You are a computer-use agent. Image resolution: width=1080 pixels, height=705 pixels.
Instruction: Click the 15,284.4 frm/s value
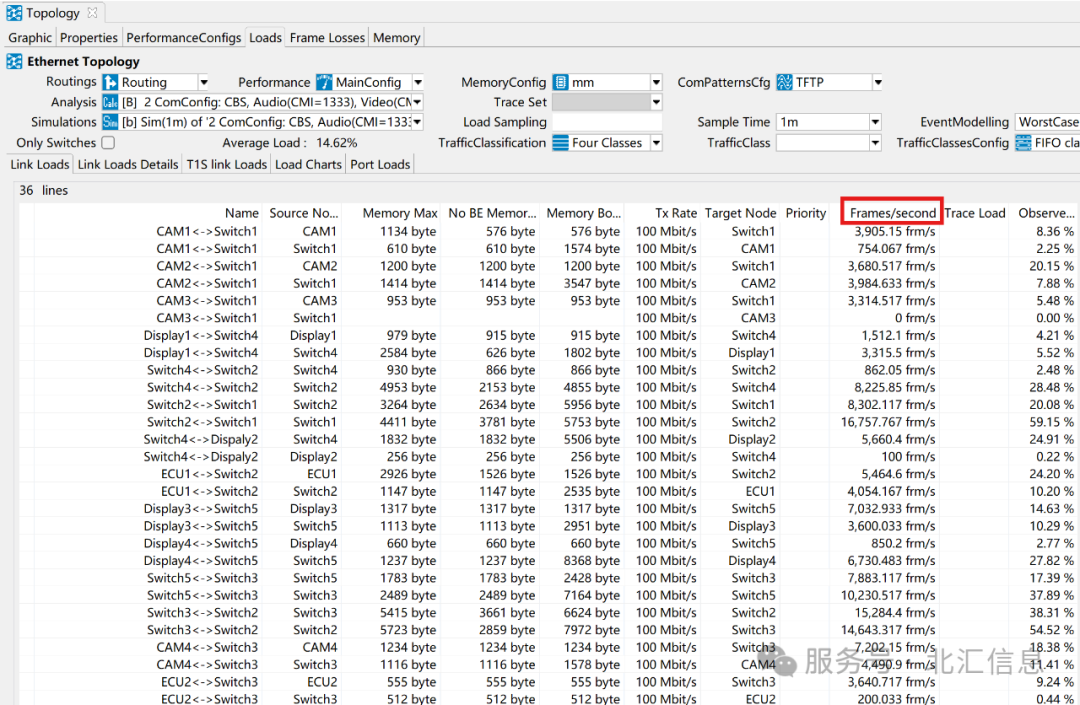click(895, 613)
